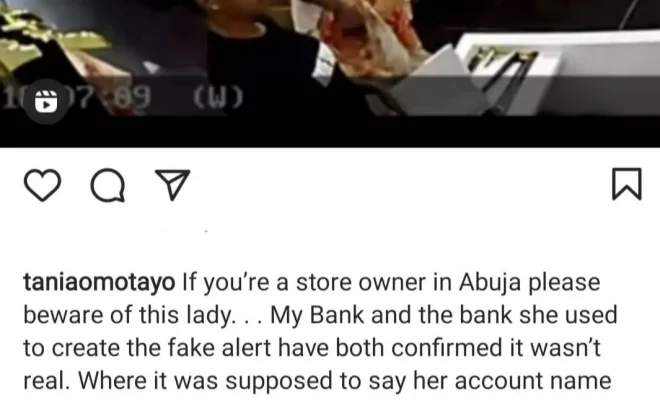Click the green object at the video's left edge
The height and width of the screenshot is (400, 660).
[46, 40]
